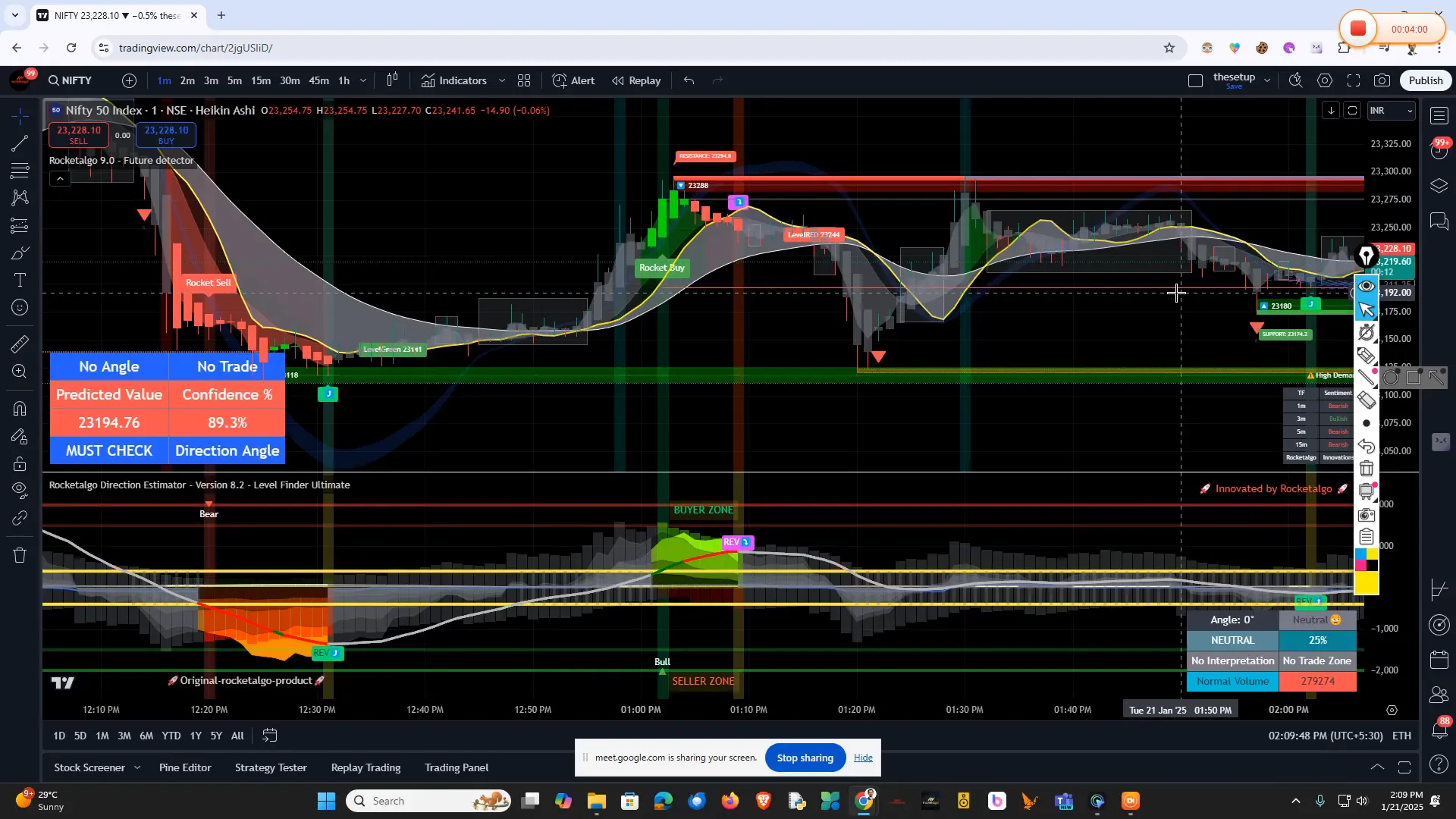This screenshot has height=819, width=1456.
Task: Expand the favorite indicators dropdown
Action: click(x=501, y=80)
